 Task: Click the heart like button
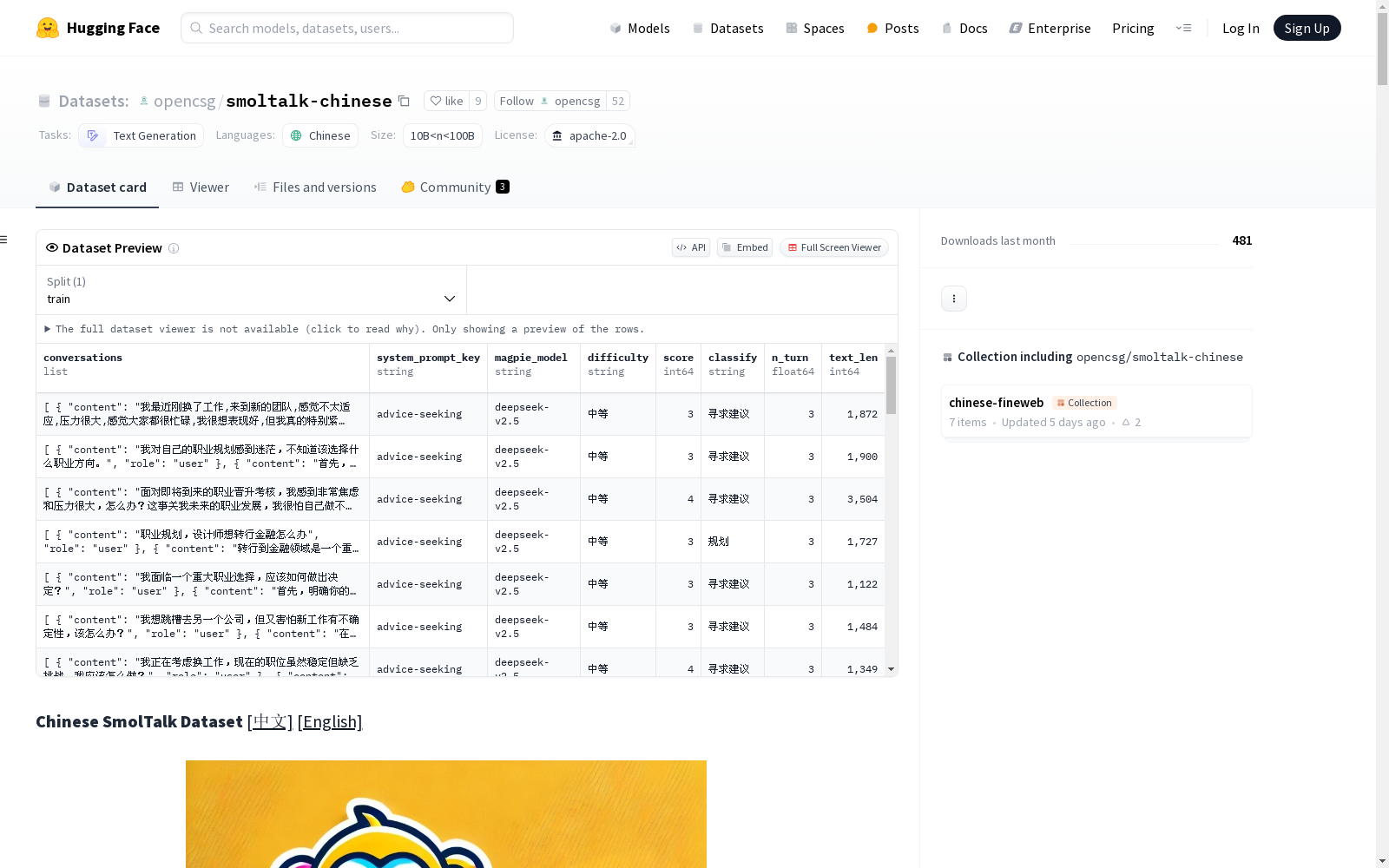[x=446, y=101]
